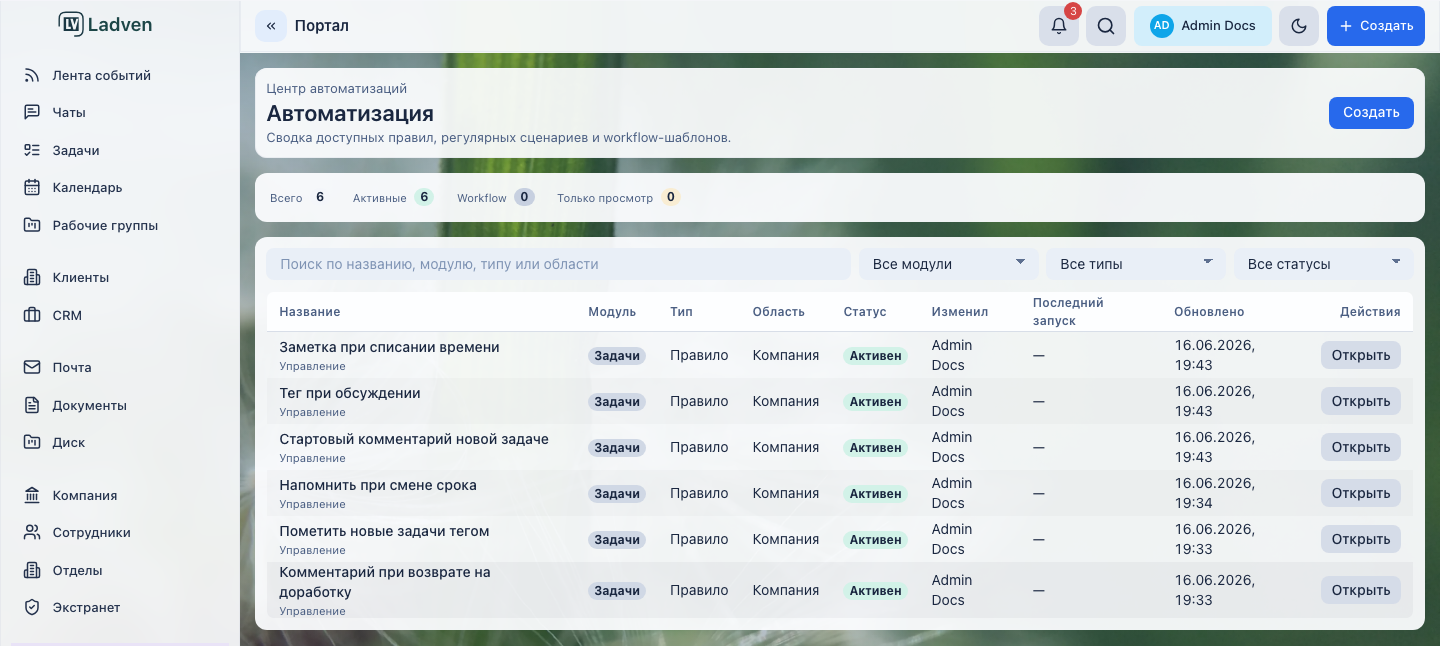Open rule Стартовый комментарий новой задаче

tap(1361, 447)
